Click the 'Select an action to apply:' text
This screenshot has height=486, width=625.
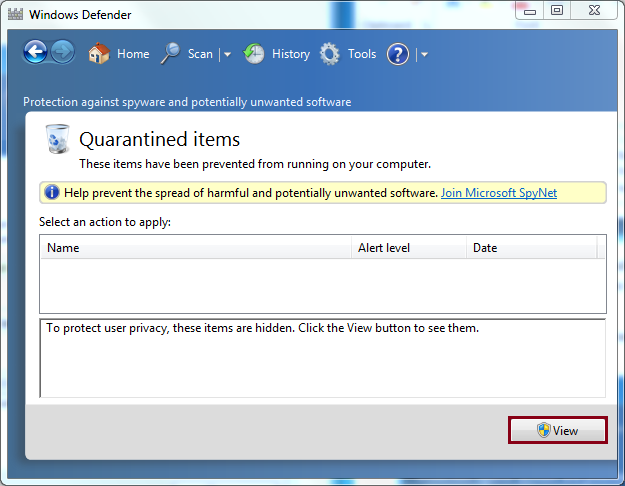105,222
